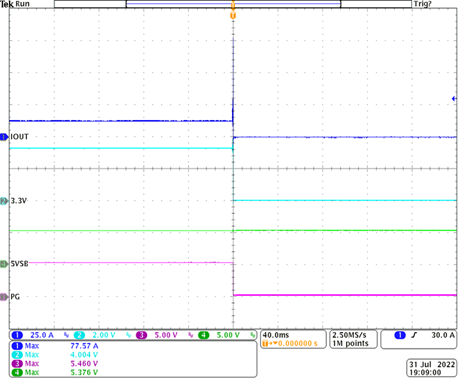Click the orange trigger position marker
This screenshot has height=378, width=458.
click(233, 15)
